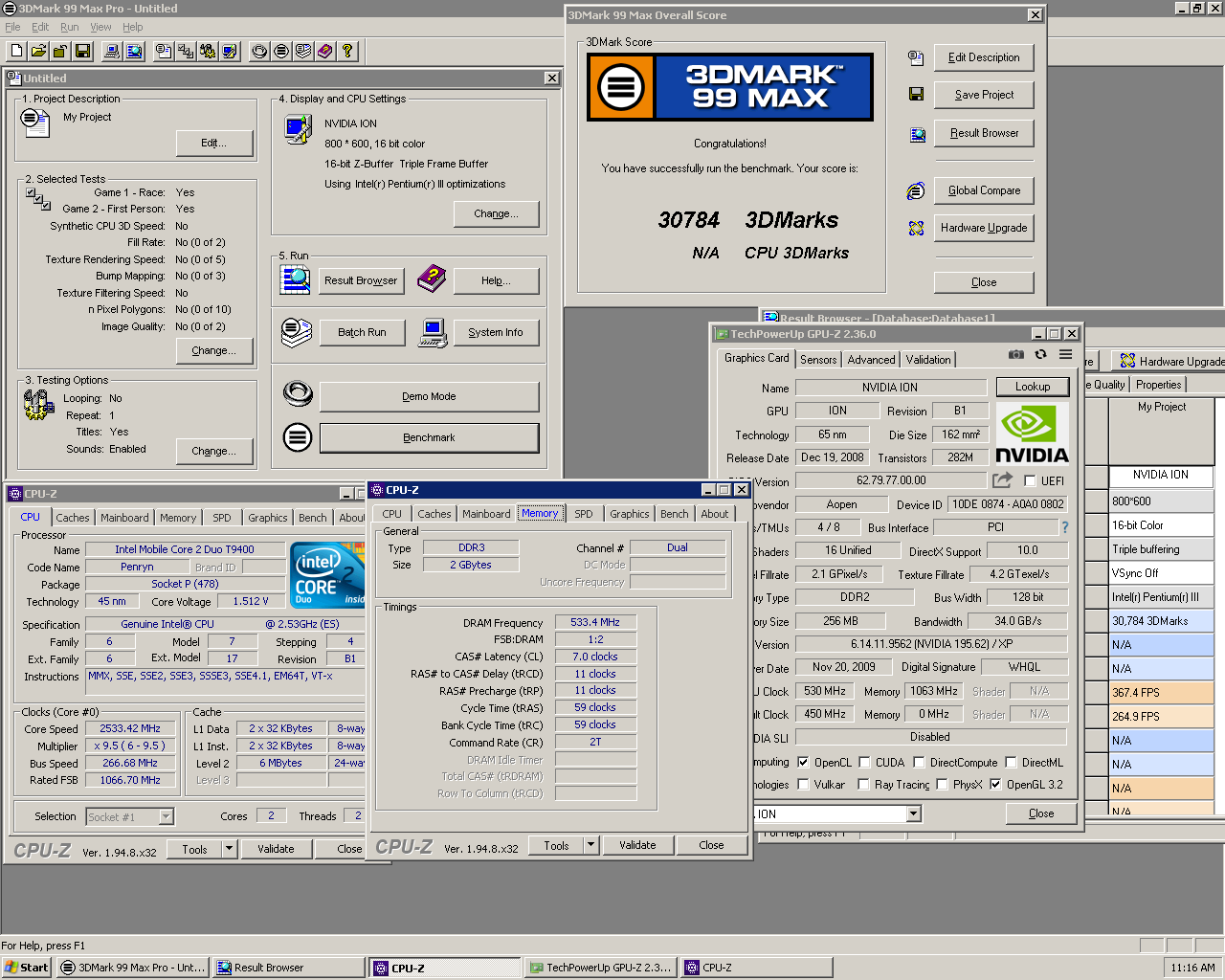Open the Mainboard tab in the CPU-tab CPU-Z window

(x=124, y=518)
